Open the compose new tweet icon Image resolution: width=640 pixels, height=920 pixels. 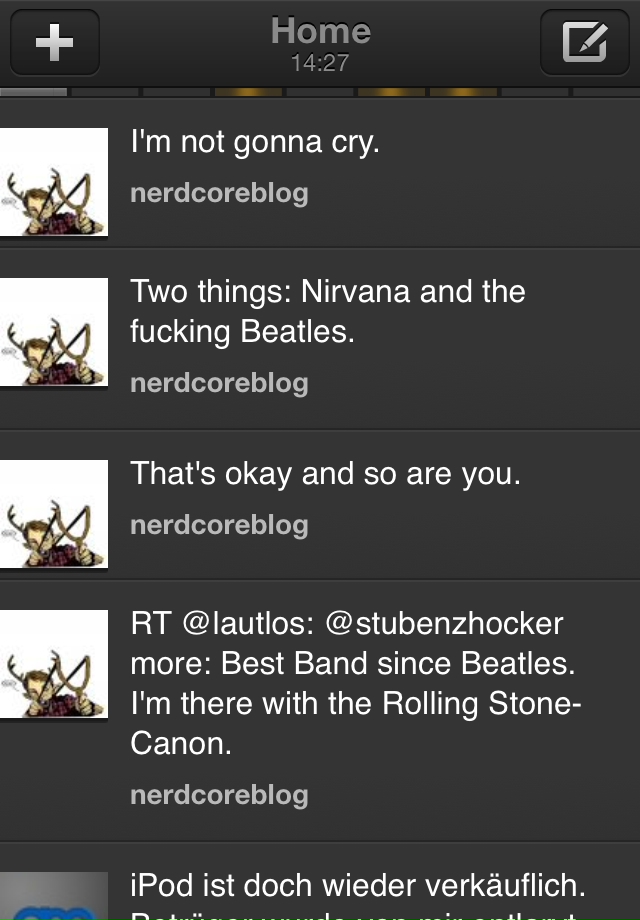click(584, 42)
